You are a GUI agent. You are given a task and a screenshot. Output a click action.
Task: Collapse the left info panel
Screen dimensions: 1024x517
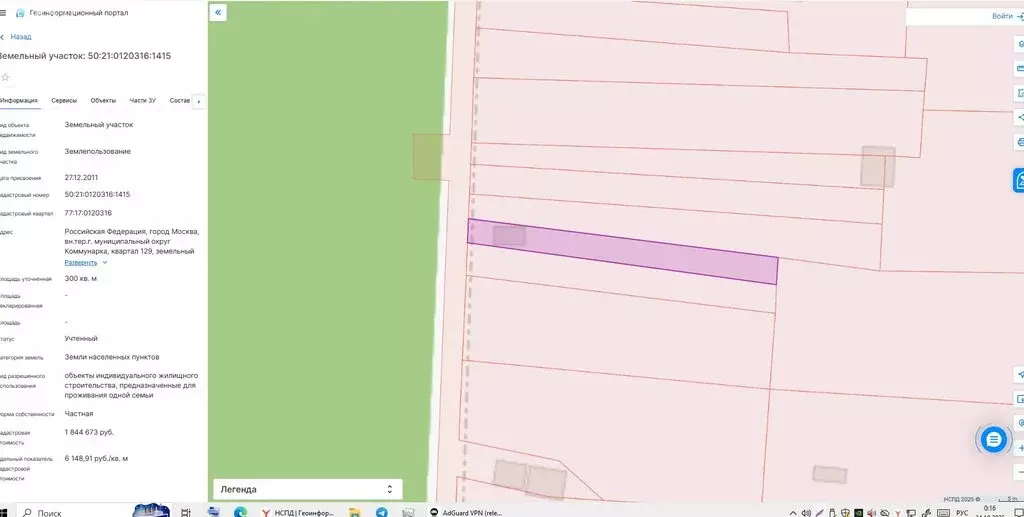point(218,13)
